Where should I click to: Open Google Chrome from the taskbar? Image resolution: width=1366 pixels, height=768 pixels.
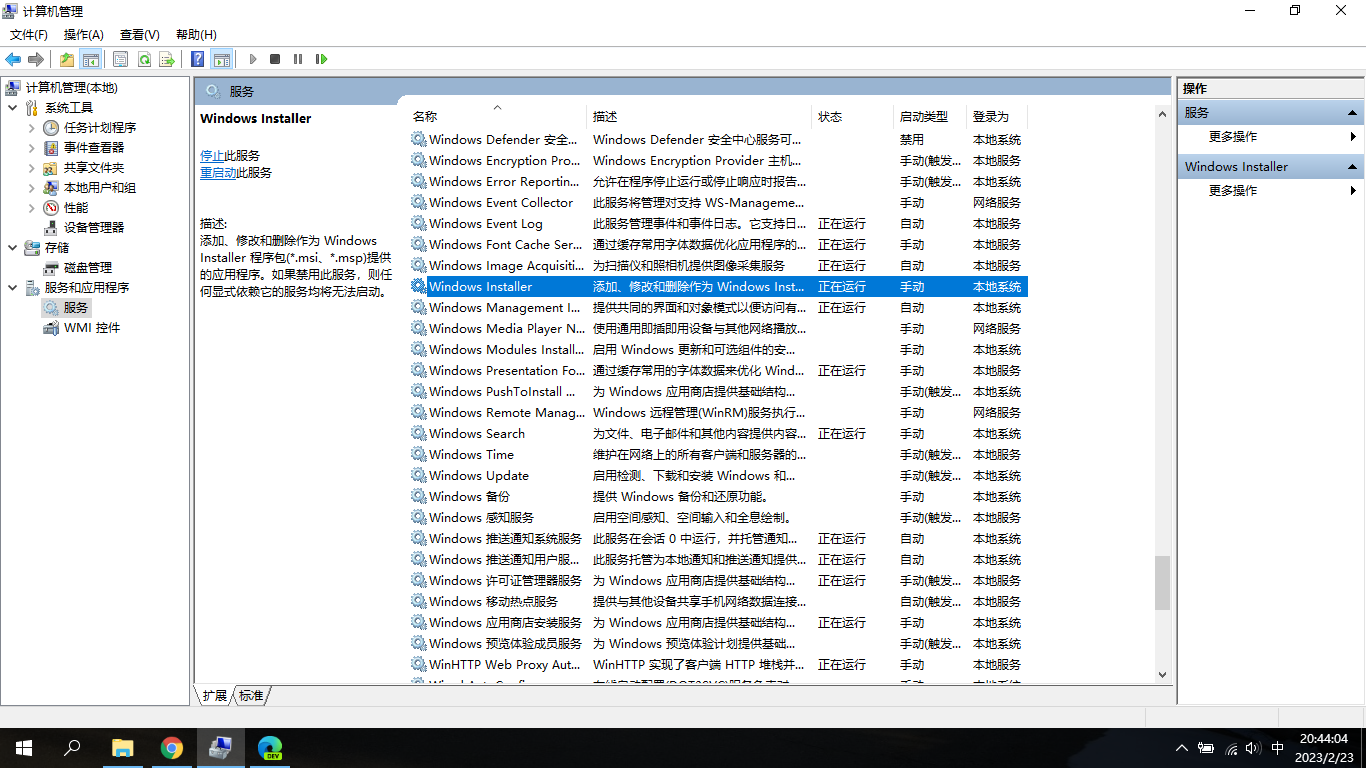pyautogui.click(x=172, y=748)
